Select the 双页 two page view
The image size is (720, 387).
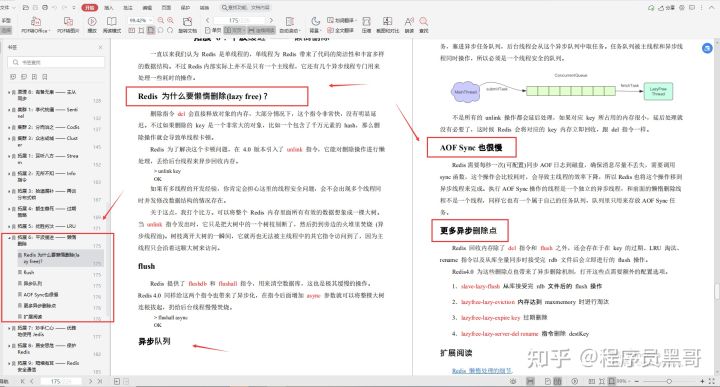coord(234,30)
